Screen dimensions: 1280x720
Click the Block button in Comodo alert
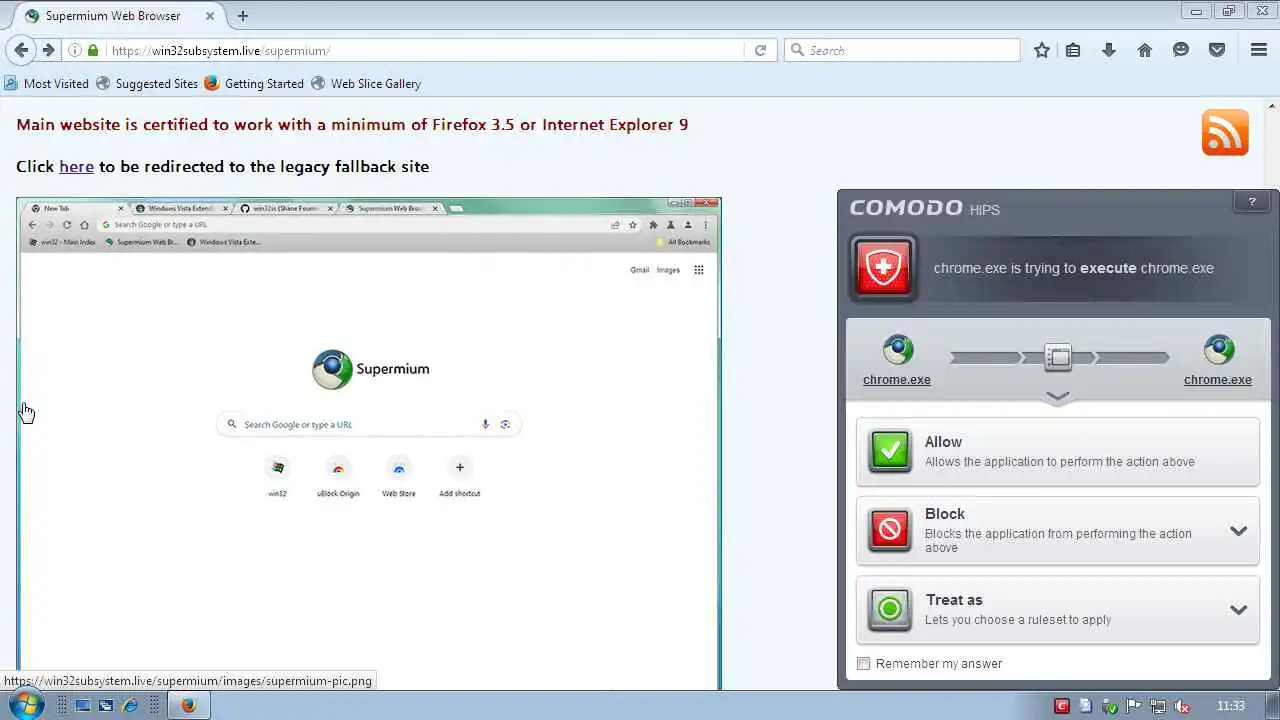(x=1058, y=530)
